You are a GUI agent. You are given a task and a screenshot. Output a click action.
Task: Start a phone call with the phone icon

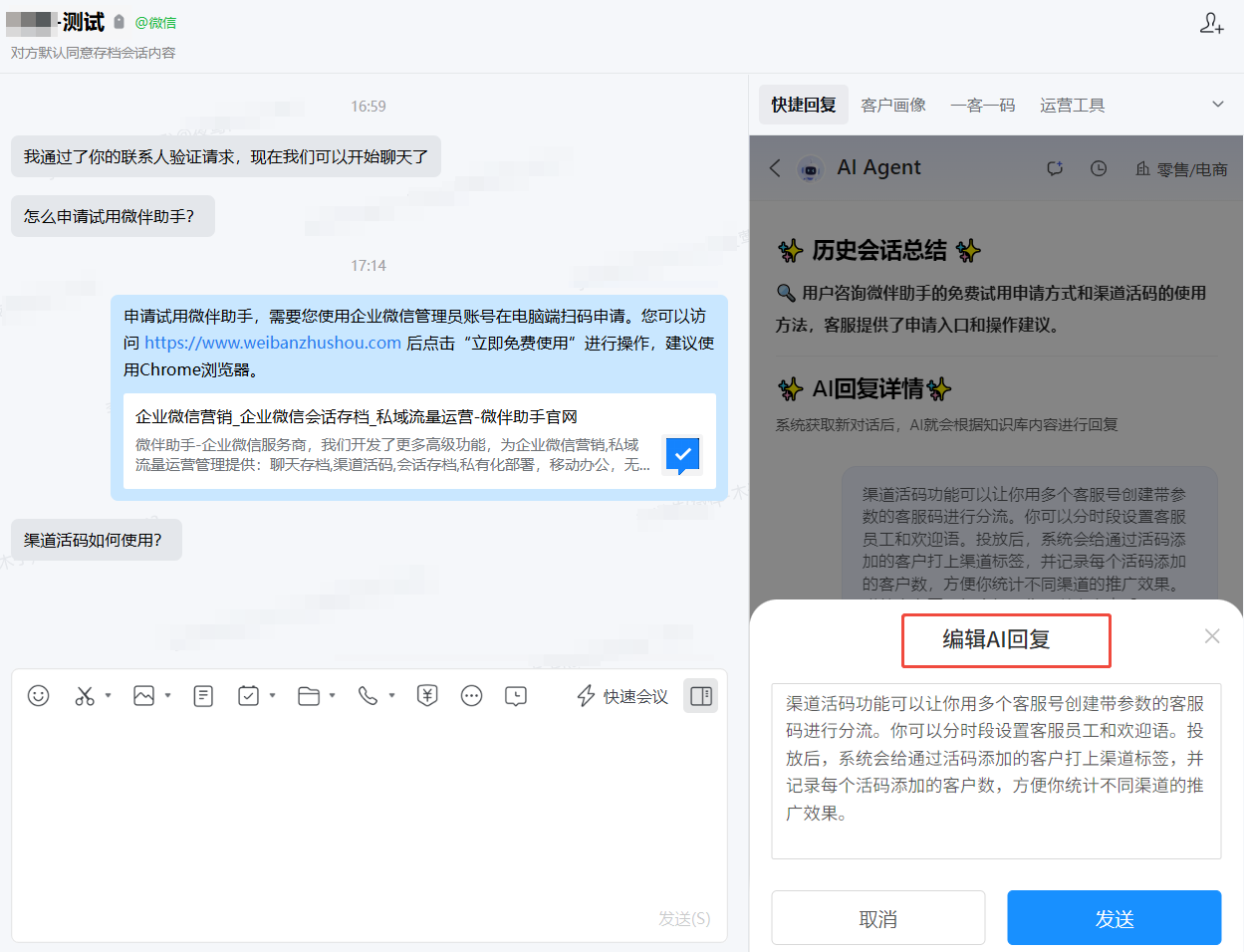pos(369,696)
